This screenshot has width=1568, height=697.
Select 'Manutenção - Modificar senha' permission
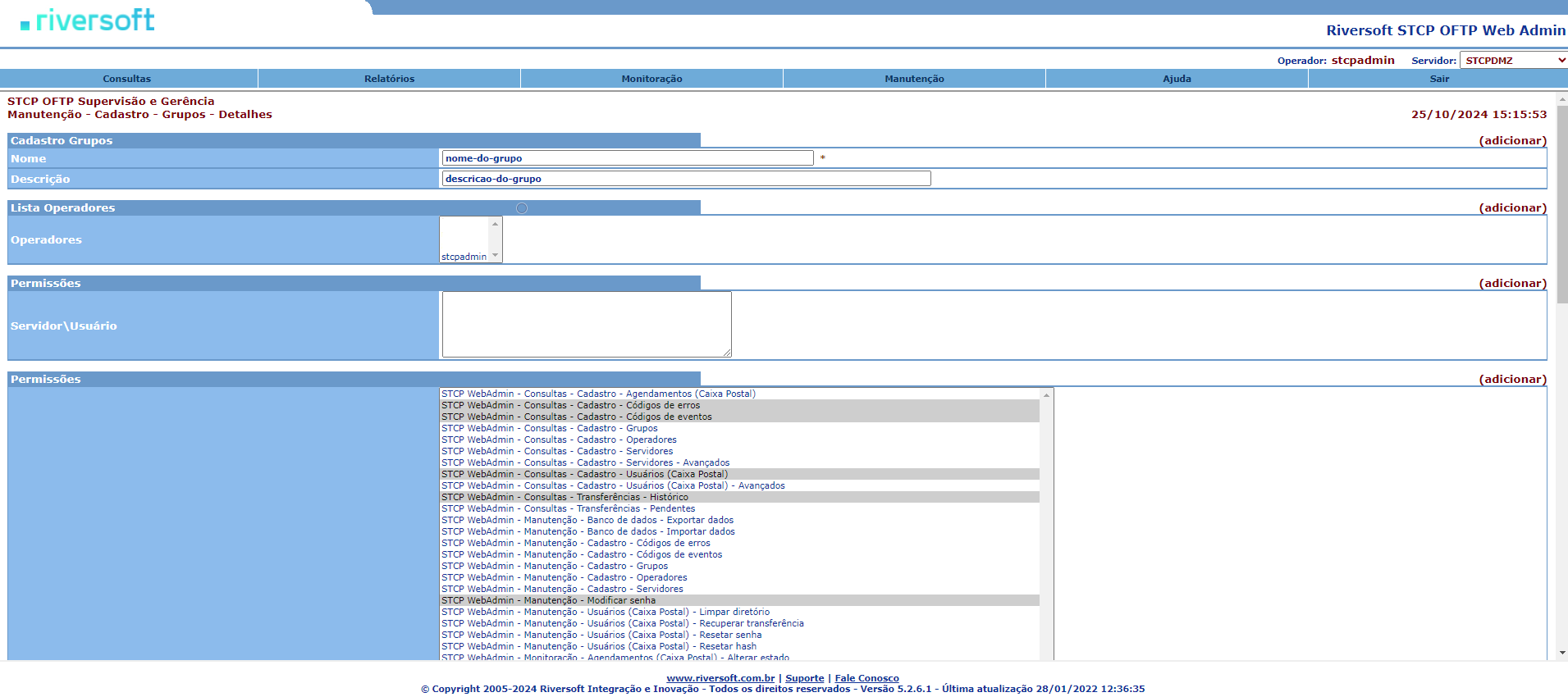(x=740, y=600)
